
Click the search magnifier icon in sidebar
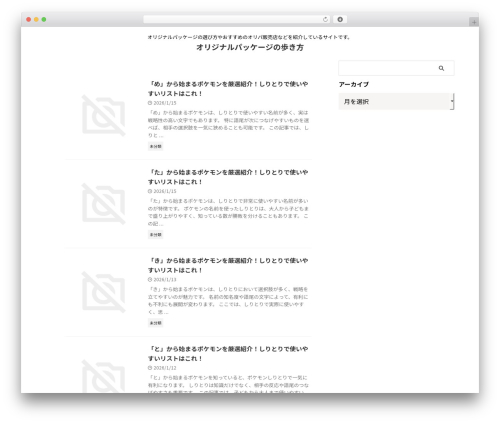pyautogui.click(x=441, y=68)
